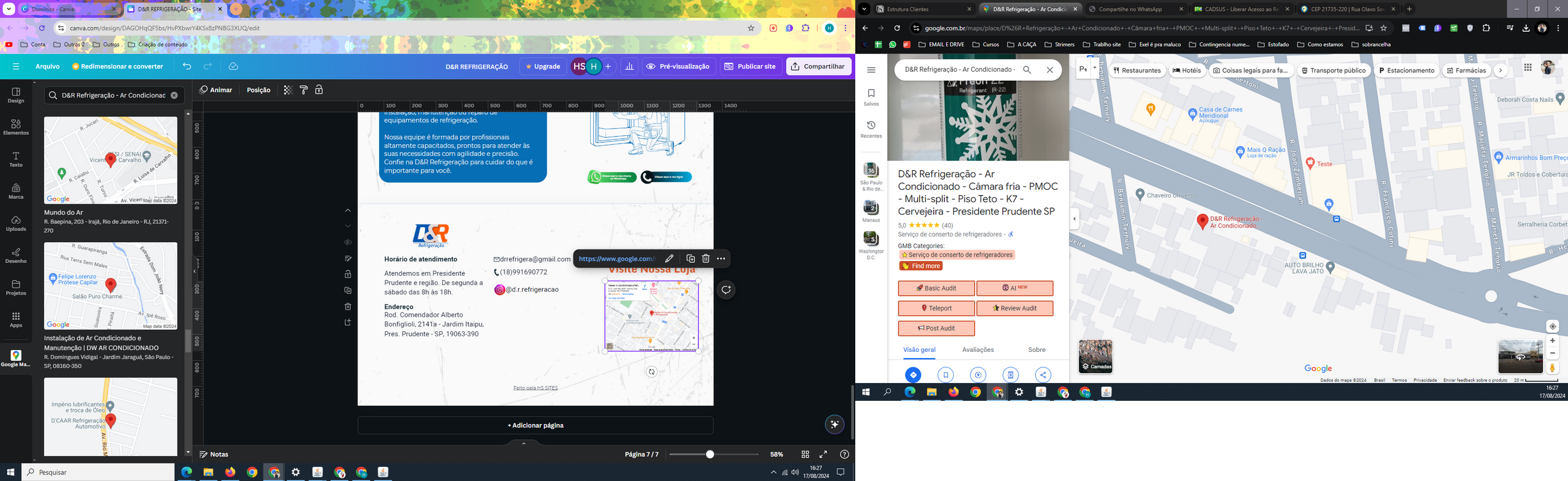Open the Design side panel
1568x481 pixels.
(16, 95)
